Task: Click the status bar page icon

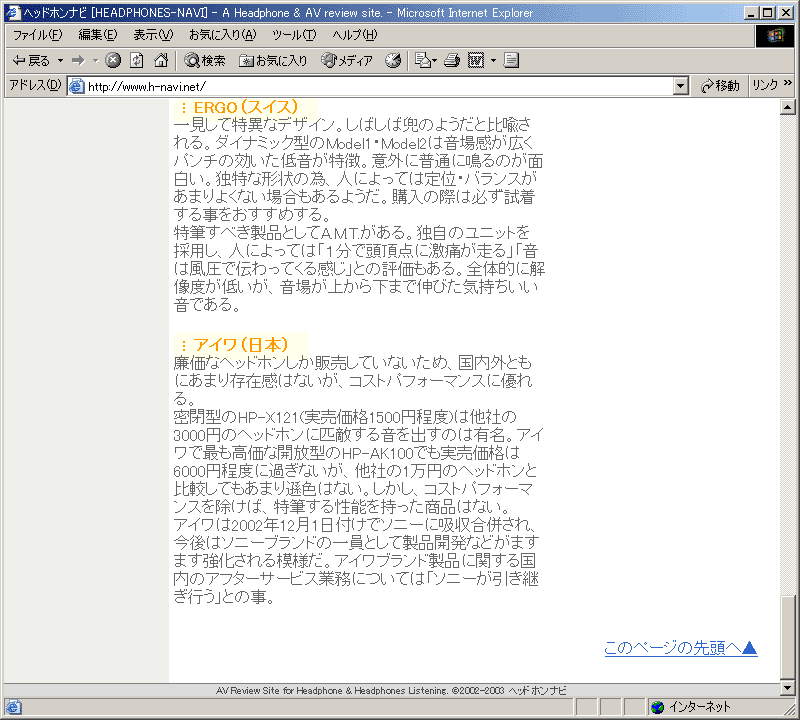Action: coord(14,707)
